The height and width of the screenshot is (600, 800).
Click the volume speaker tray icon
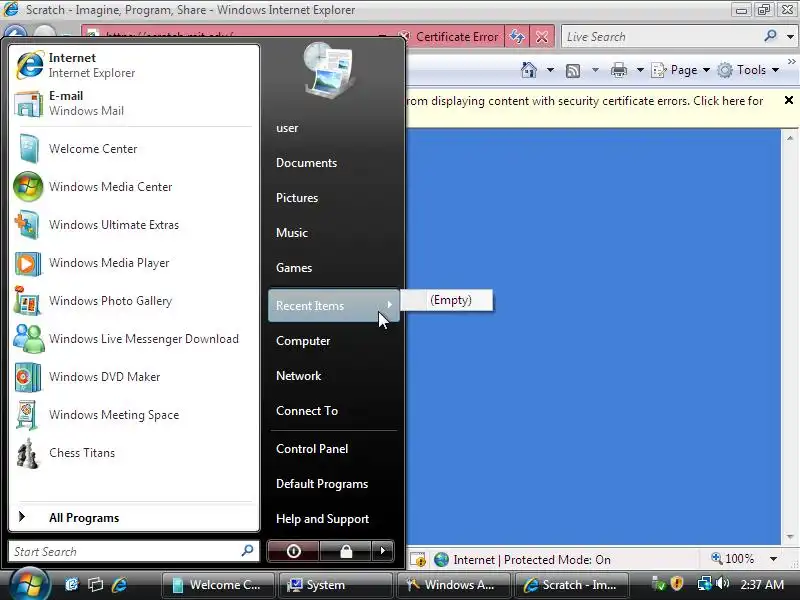pyautogui.click(x=722, y=583)
